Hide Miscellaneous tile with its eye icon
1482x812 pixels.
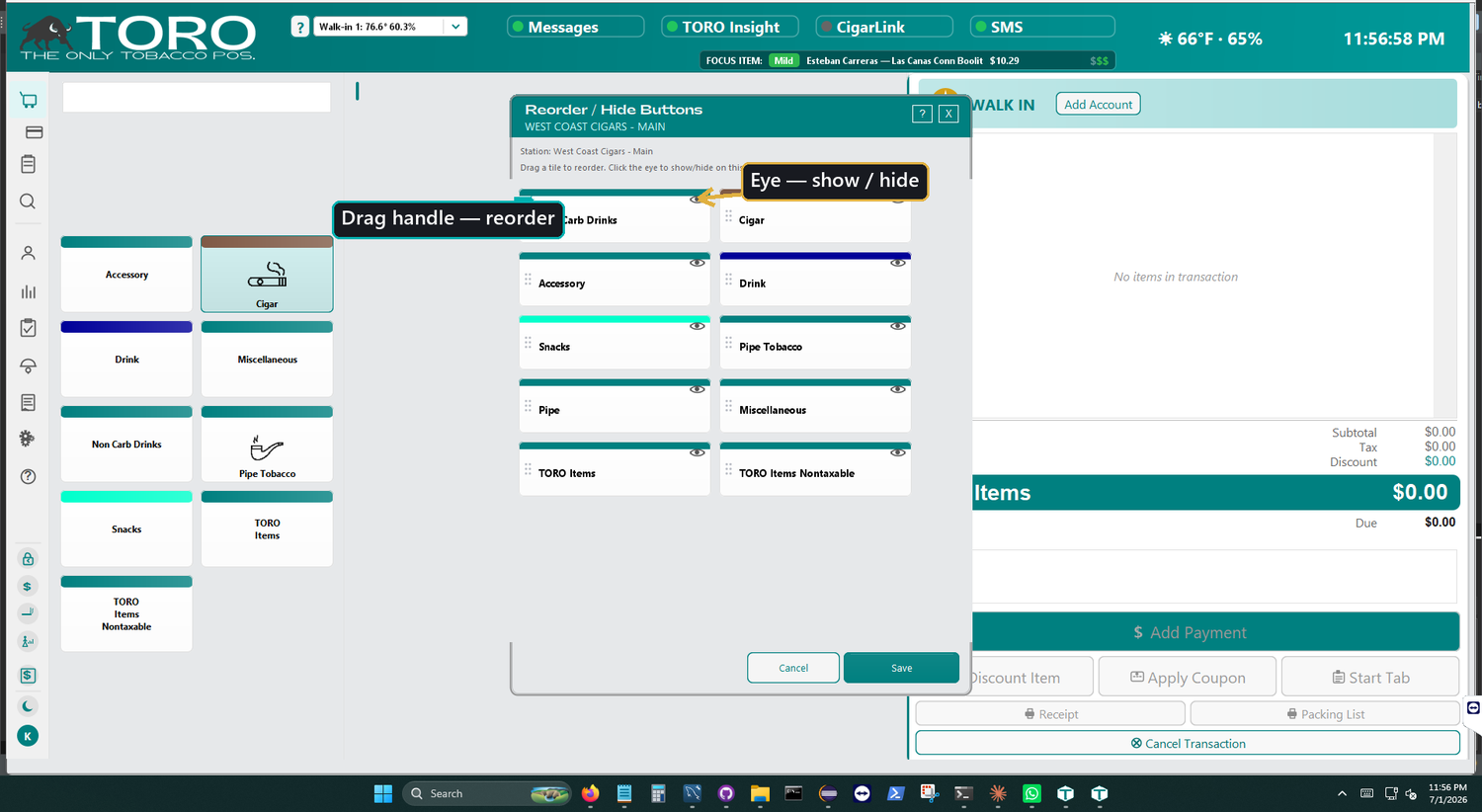point(897,389)
